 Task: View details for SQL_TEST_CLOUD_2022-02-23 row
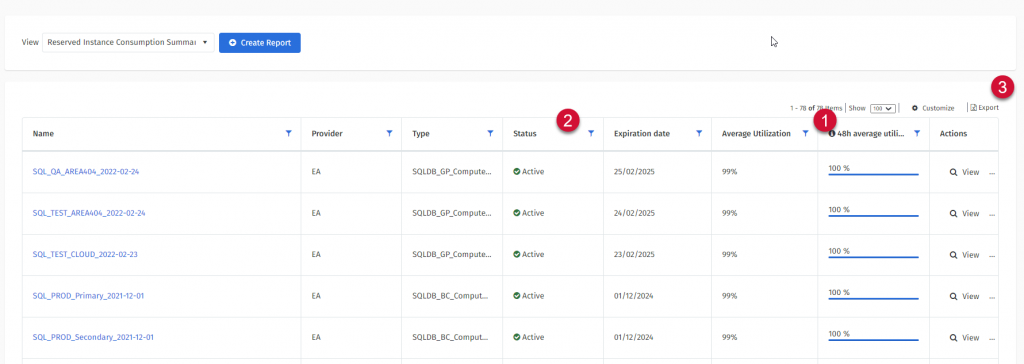click(965, 255)
